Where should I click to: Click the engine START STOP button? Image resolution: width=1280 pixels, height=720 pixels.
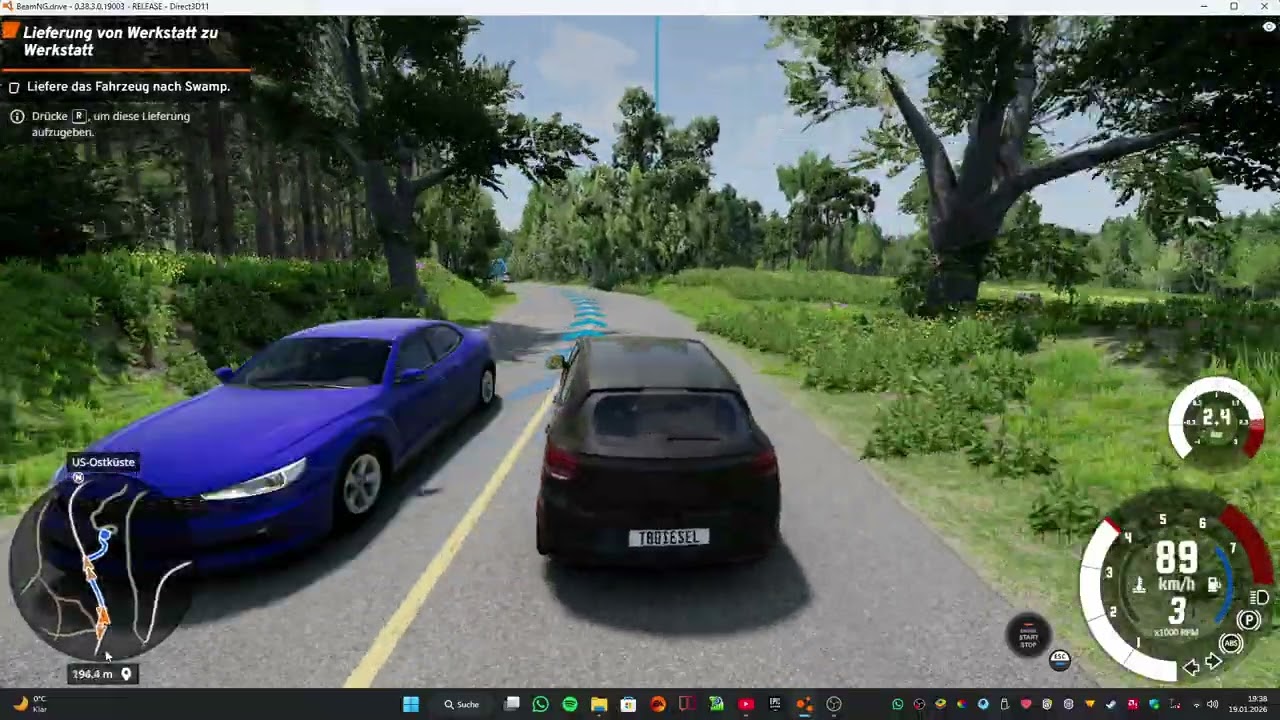click(1028, 636)
